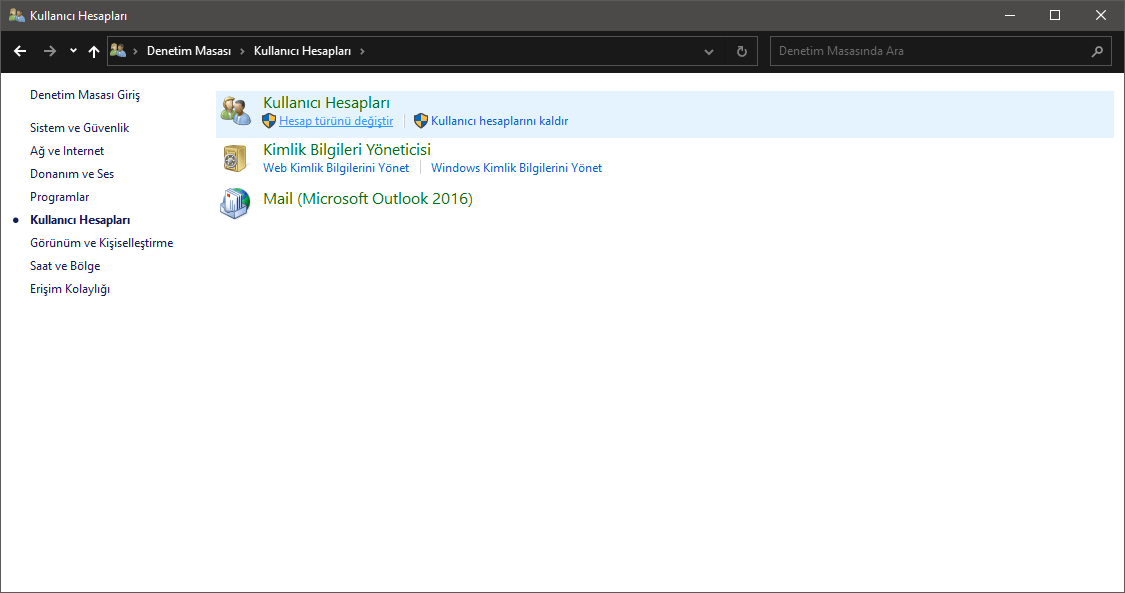Click the Kimlik Bilgileri Yöneticisi safe icon

tap(235, 158)
